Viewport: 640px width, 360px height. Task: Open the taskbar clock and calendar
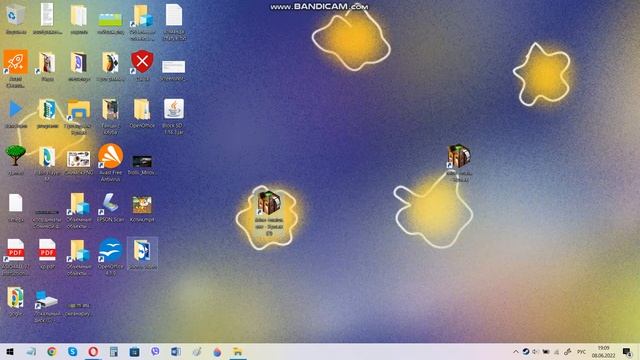603,351
